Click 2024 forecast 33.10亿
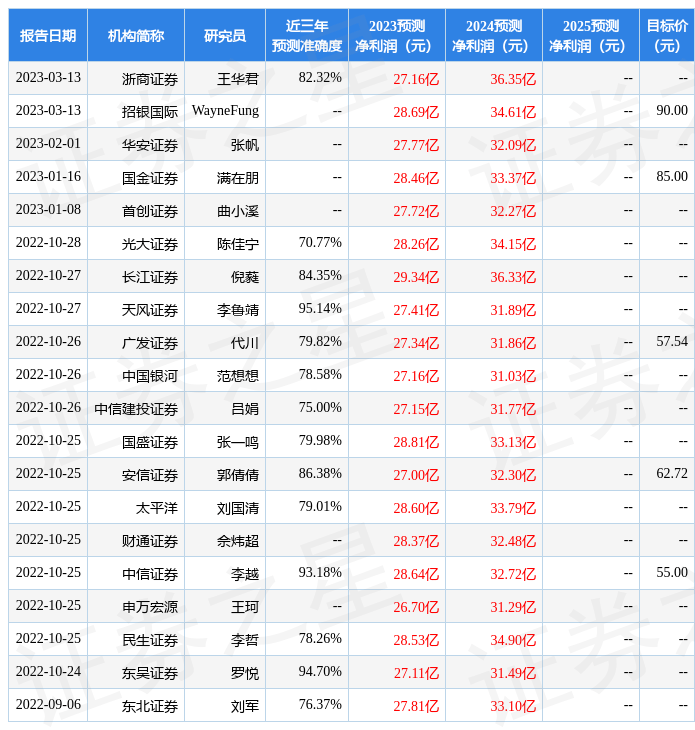Viewport: 695px width, 730px height. click(x=513, y=707)
